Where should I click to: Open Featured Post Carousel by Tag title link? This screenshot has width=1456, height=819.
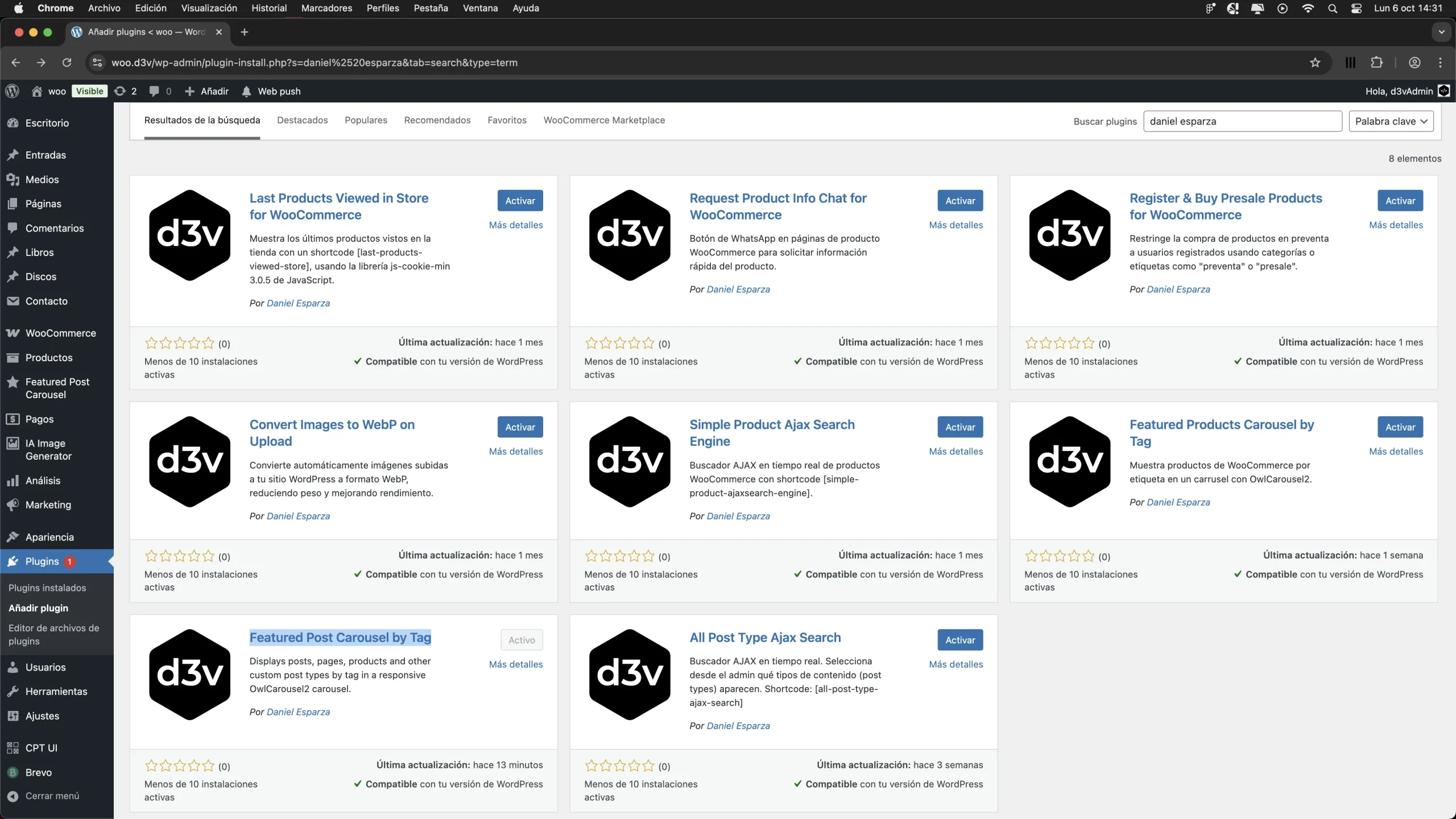[x=340, y=638]
